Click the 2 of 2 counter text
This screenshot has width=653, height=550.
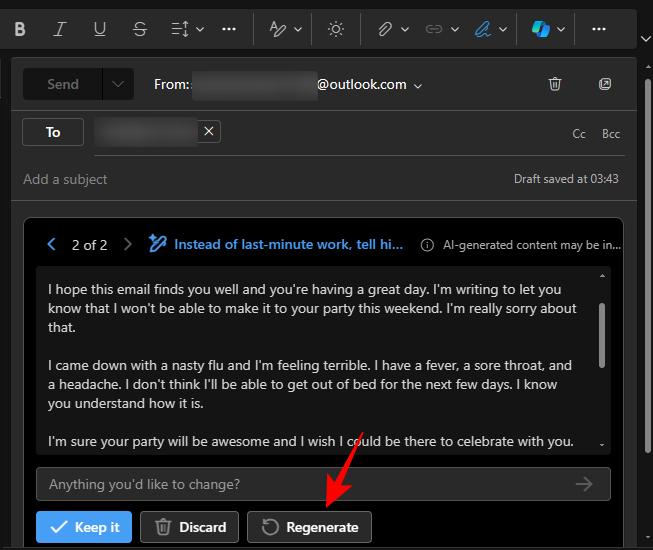pos(89,245)
